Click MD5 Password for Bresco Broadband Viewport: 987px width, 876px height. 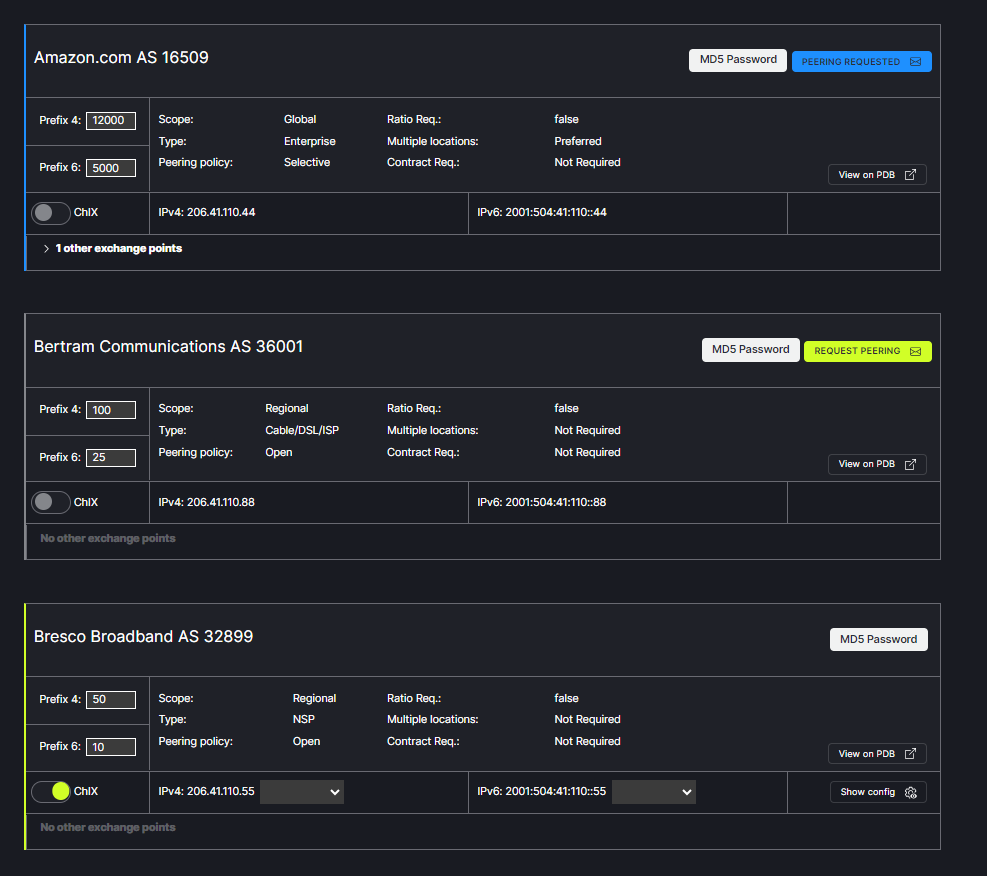878,639
